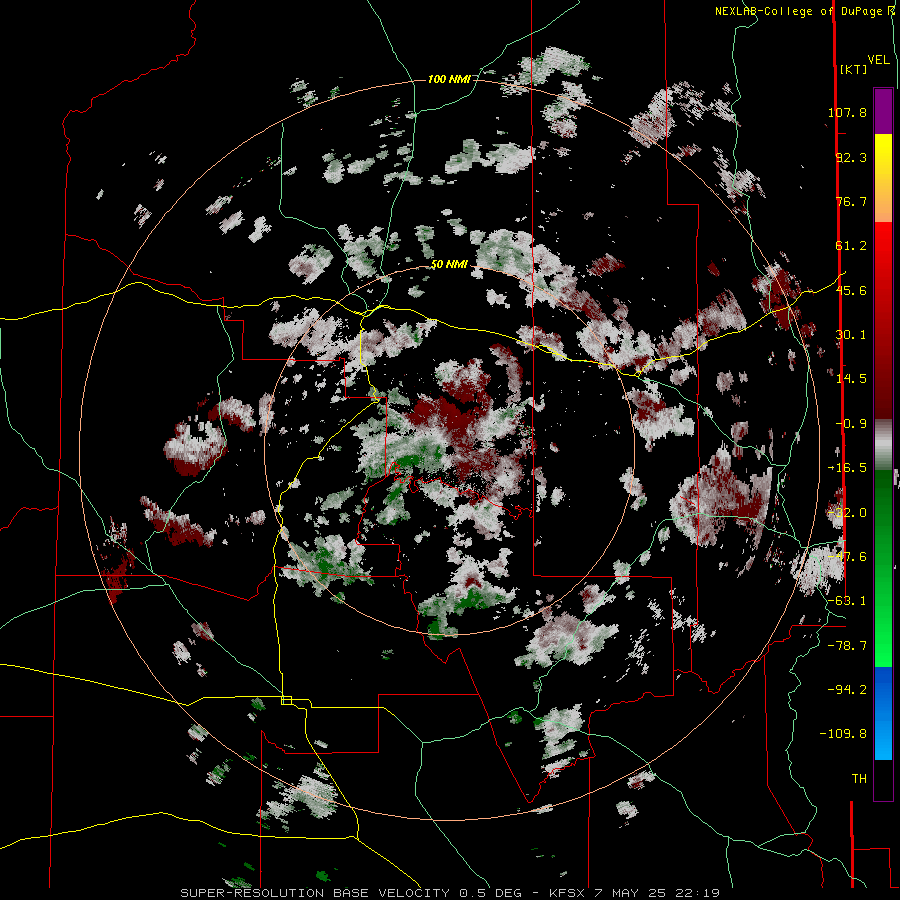Click the 61.2 legend value

tap(851, 246)
